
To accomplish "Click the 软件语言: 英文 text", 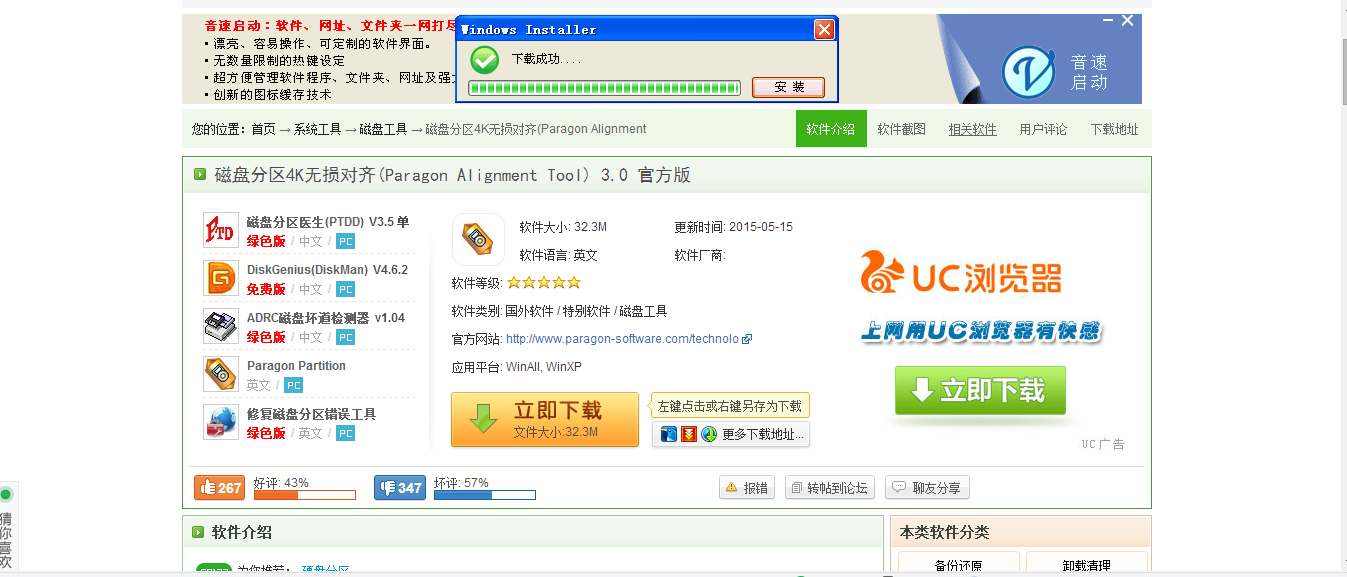I will click(558, 255).
